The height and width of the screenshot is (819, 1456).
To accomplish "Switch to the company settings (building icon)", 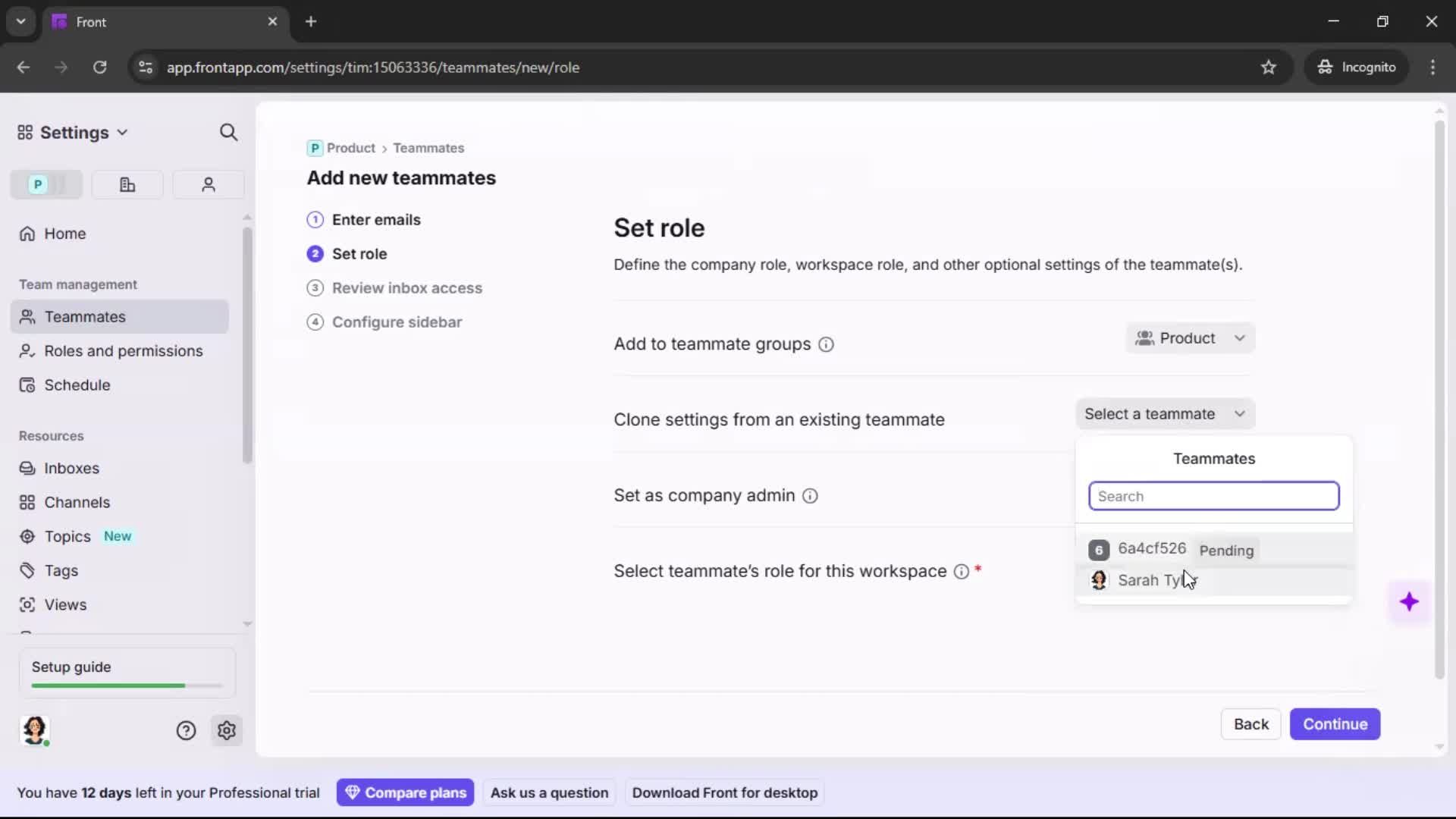I will (127, 184).
